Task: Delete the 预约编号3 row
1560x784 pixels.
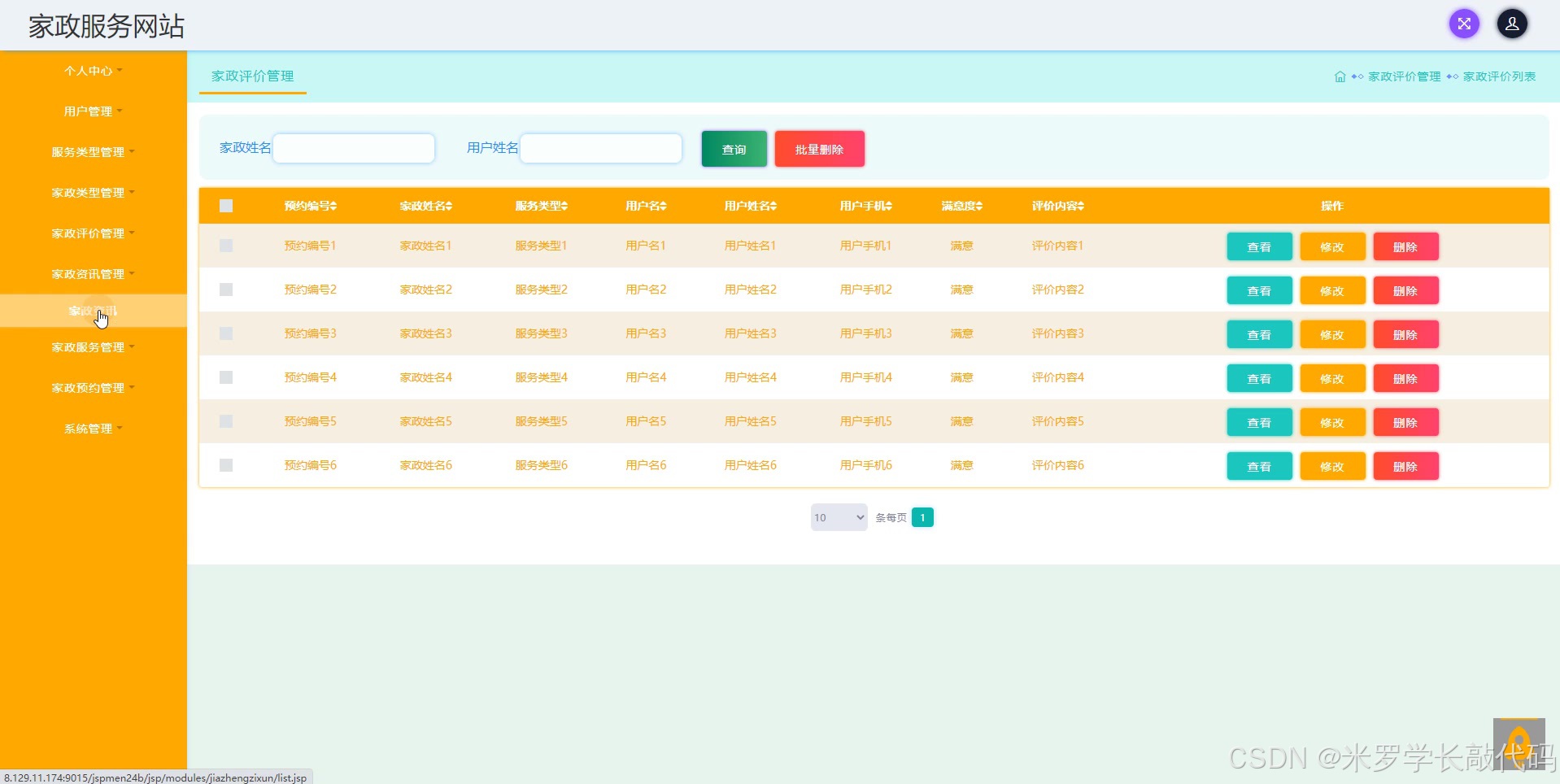Action: (1405, 334)
